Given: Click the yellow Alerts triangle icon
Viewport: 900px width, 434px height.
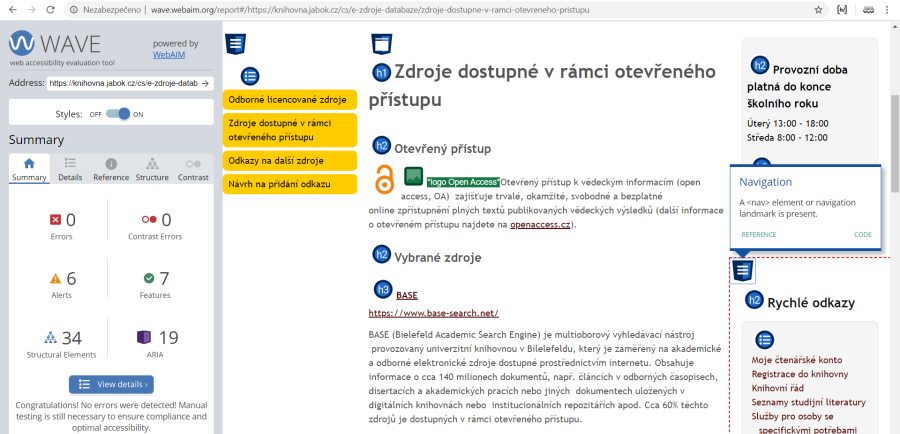Looking at the screenshot, I should pos(55,278).
